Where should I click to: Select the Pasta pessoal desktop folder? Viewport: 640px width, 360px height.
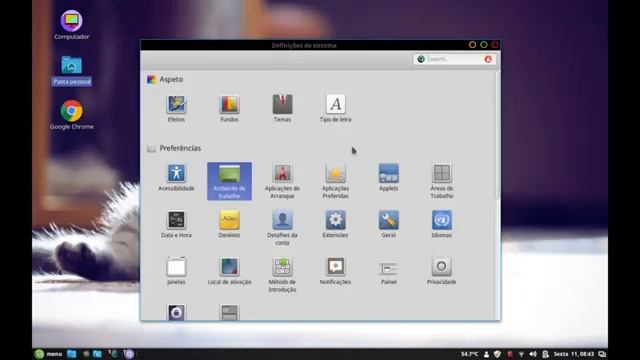[x=71, y=71]
